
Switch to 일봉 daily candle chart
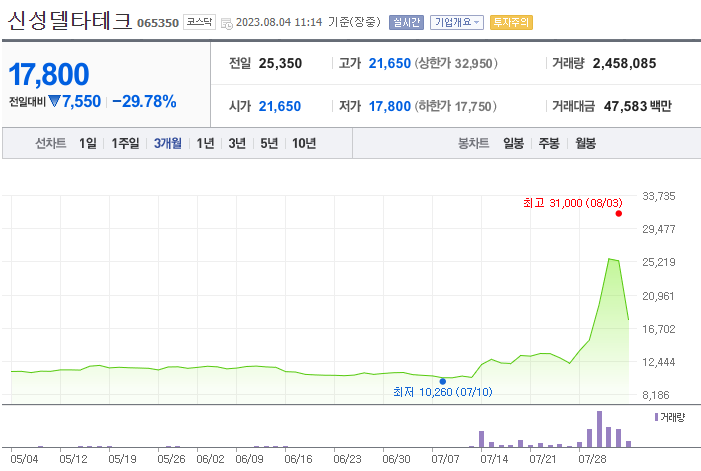(513, 143)
